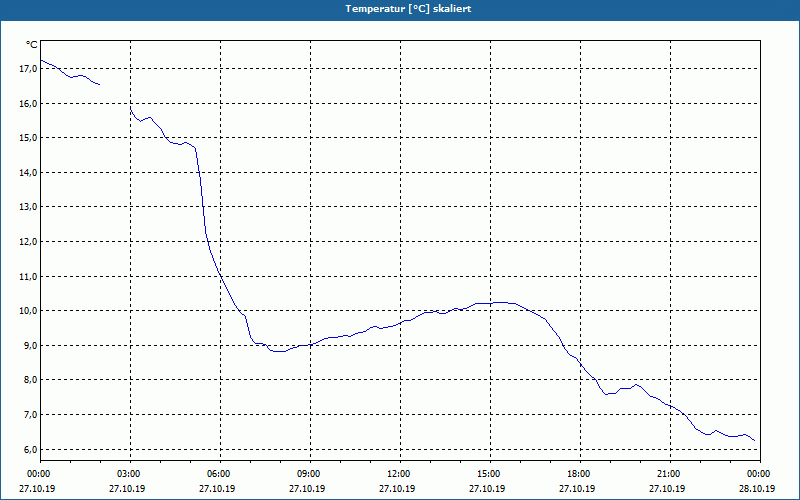This screenshot has width=800, height=500.
Task: Click the 13,0 y-axis value
Action: [x=28, y=207]
